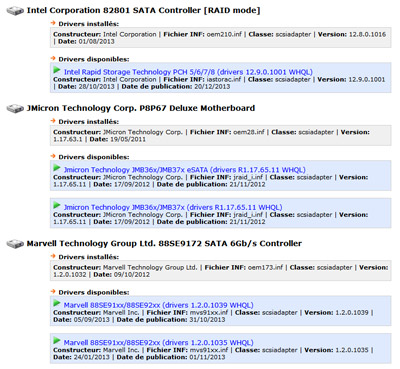The image size is (400, 369).
Task: Click heading JMicron Technology Corp. P8P67 Deluxe Motherboard
Action: [x=141, y=108]
